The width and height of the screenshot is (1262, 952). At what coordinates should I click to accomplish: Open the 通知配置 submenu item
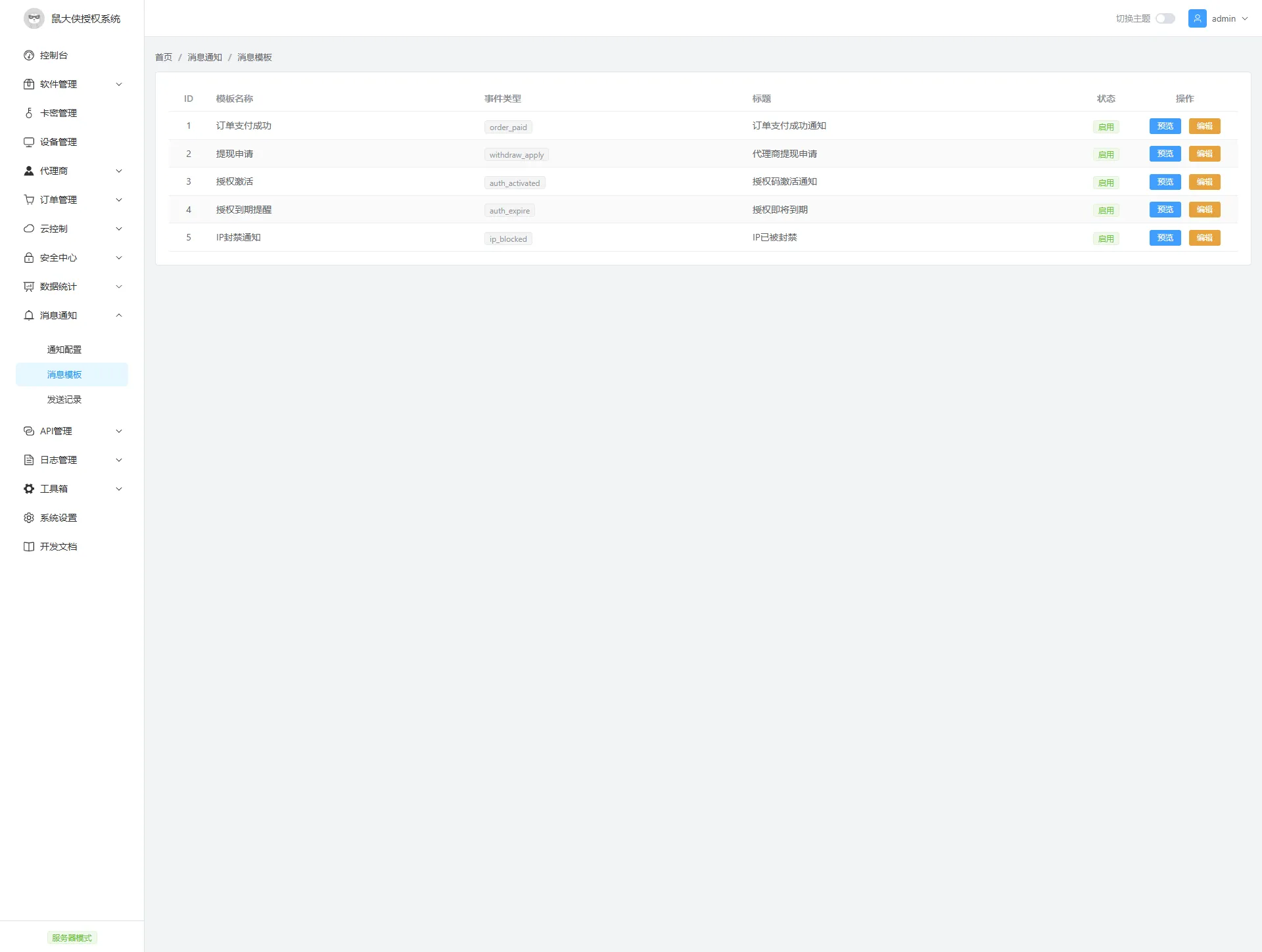(x=64, y=350)
